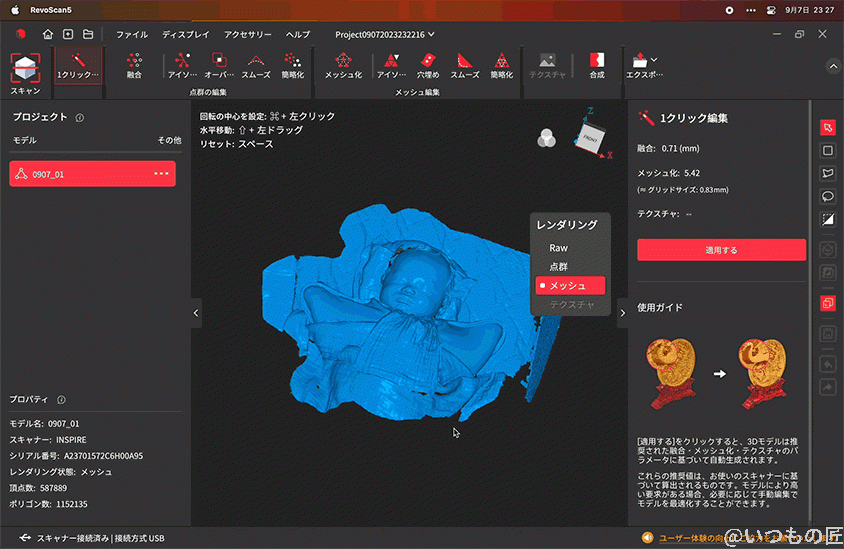The image size is (844, 549).
Task: Switch rendering to 点群 point cloud
Action: point(558,266)
